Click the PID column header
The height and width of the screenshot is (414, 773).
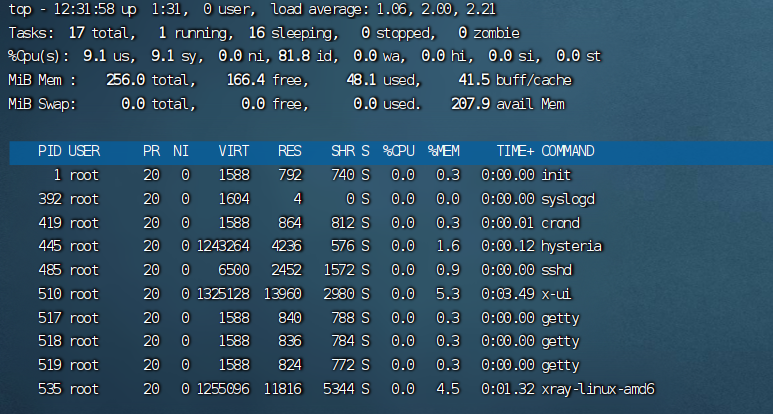click(x=49, y=151)
